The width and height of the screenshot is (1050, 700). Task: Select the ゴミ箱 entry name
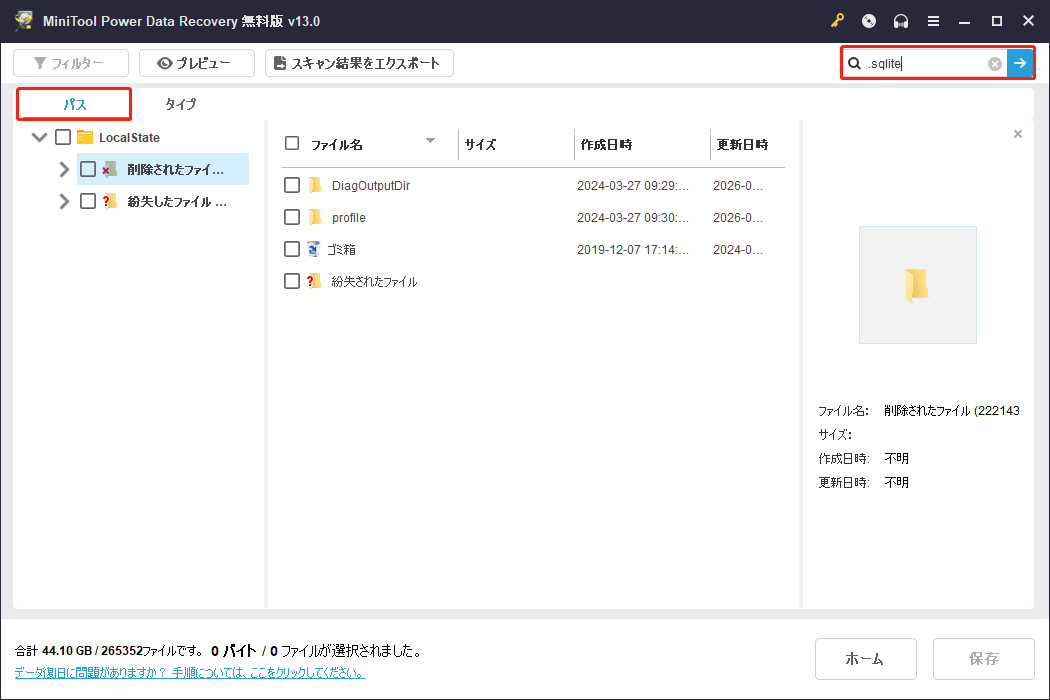342,250
